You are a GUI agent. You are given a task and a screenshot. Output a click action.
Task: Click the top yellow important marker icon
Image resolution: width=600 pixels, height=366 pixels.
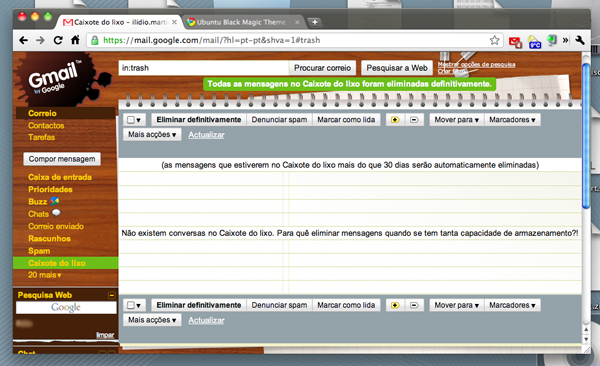click(x=395, y=120)
